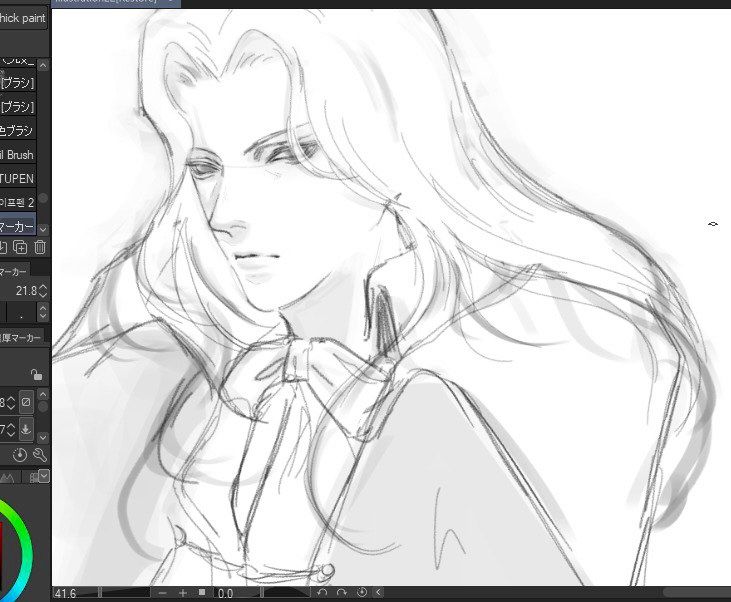
Task: Open the brush size preset stepper
Action: point(43,312)
